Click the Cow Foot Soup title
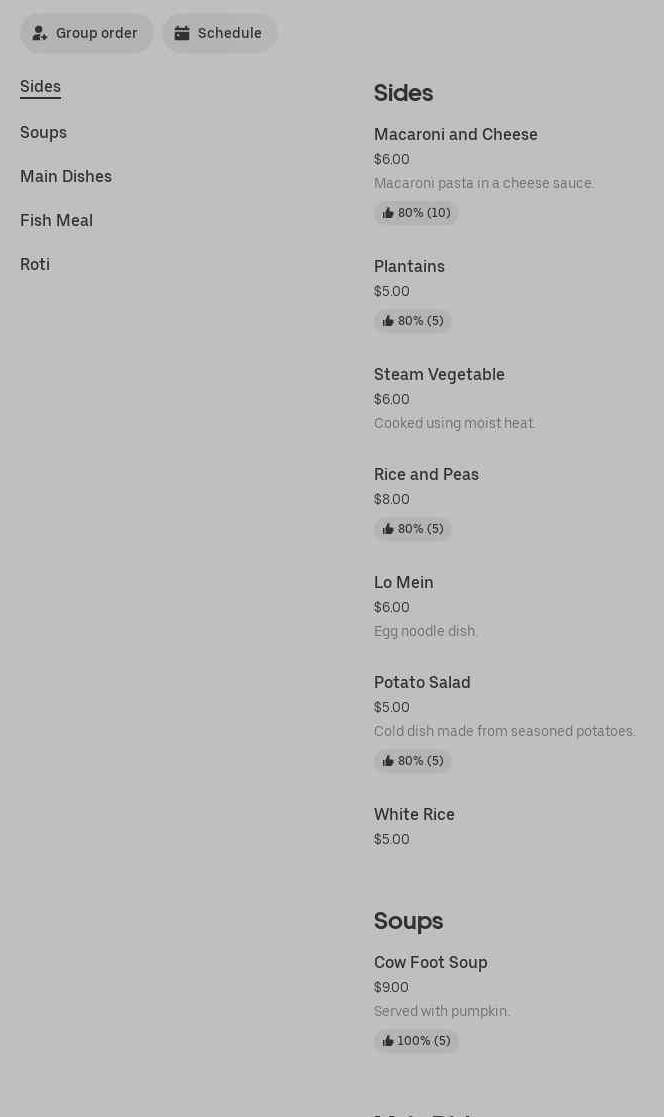This screenshot has height=1117, width=664. (430, 963)
